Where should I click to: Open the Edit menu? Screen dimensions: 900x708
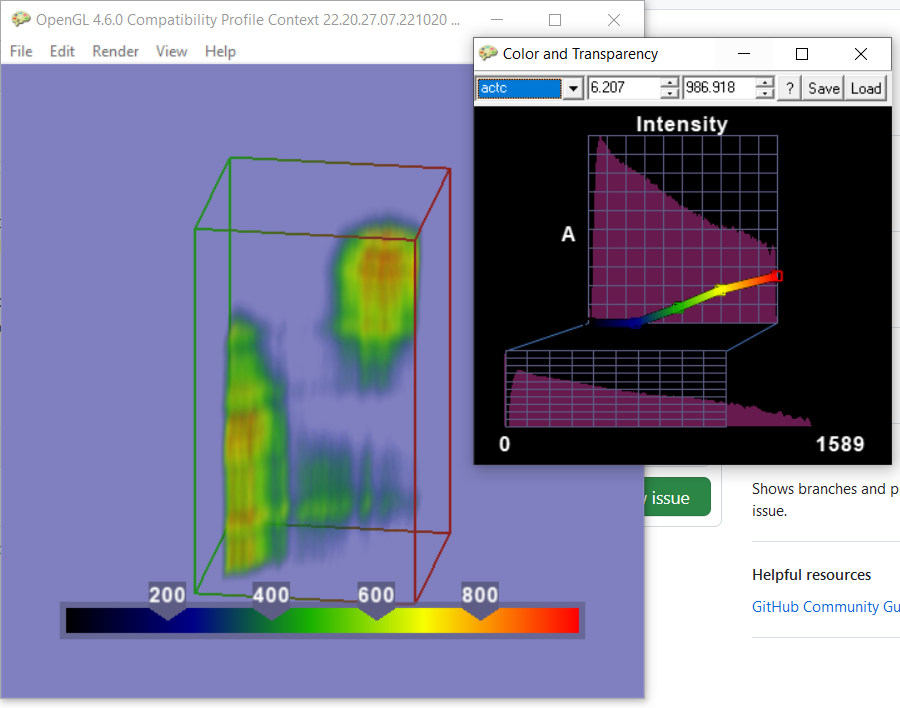pos(62,51)
